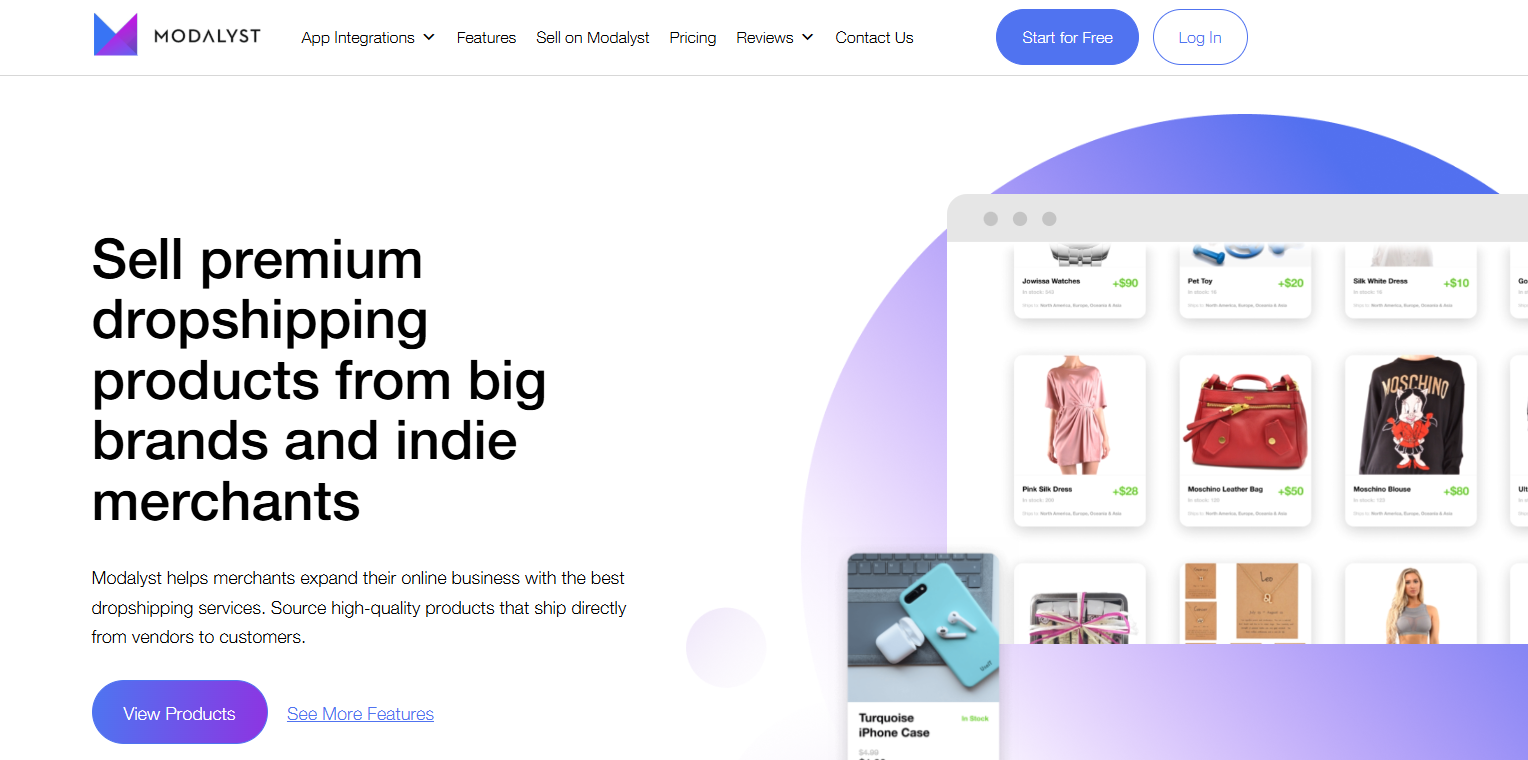The image size is (1528, 760).
Task: Open the Turquoise iPhone Case card image
Action: (923, 628)
